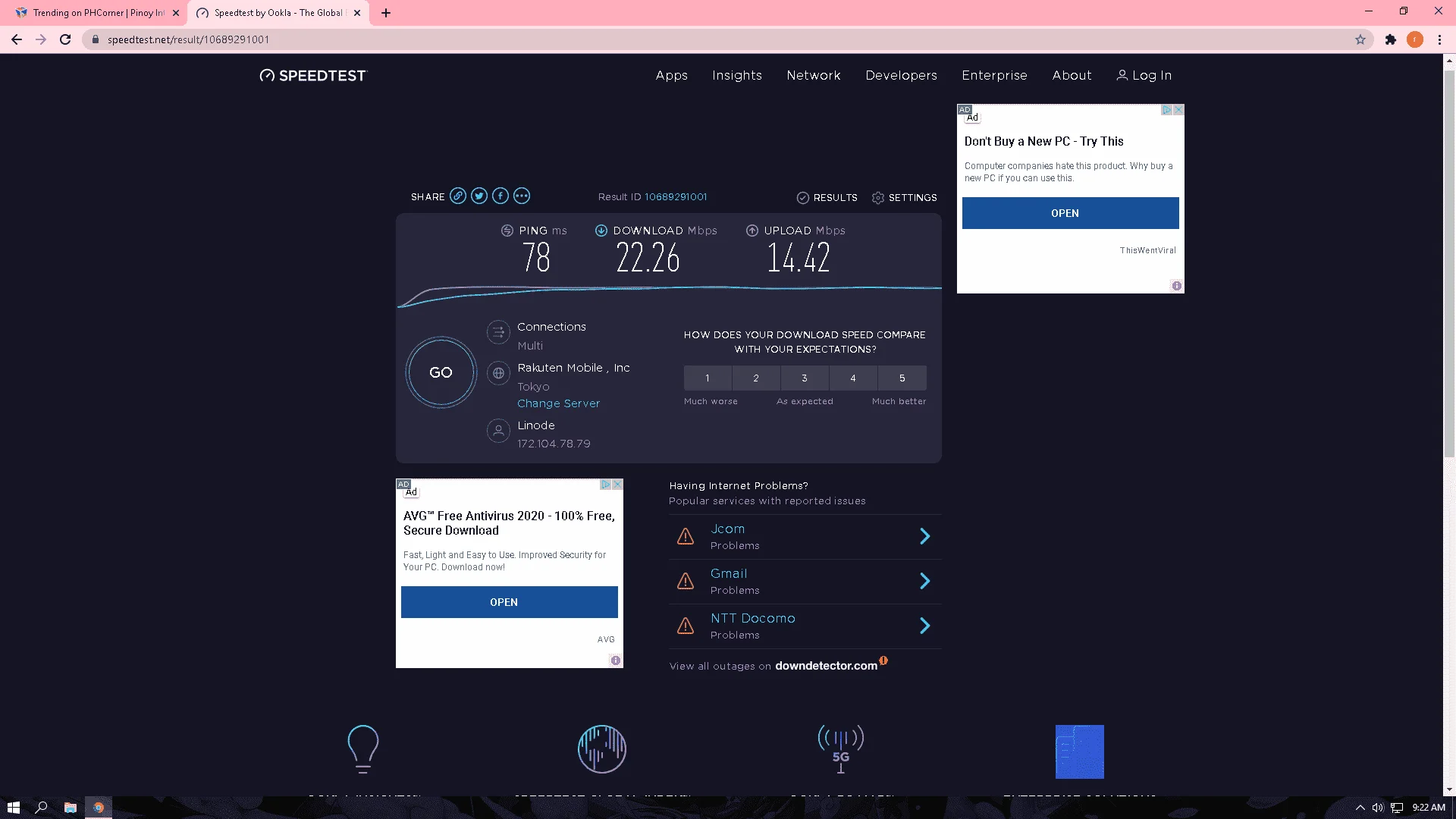Open the Windows Start menu
Image resolution: width=1456 pixels, height=819 pixels.
tap(13, 808)
